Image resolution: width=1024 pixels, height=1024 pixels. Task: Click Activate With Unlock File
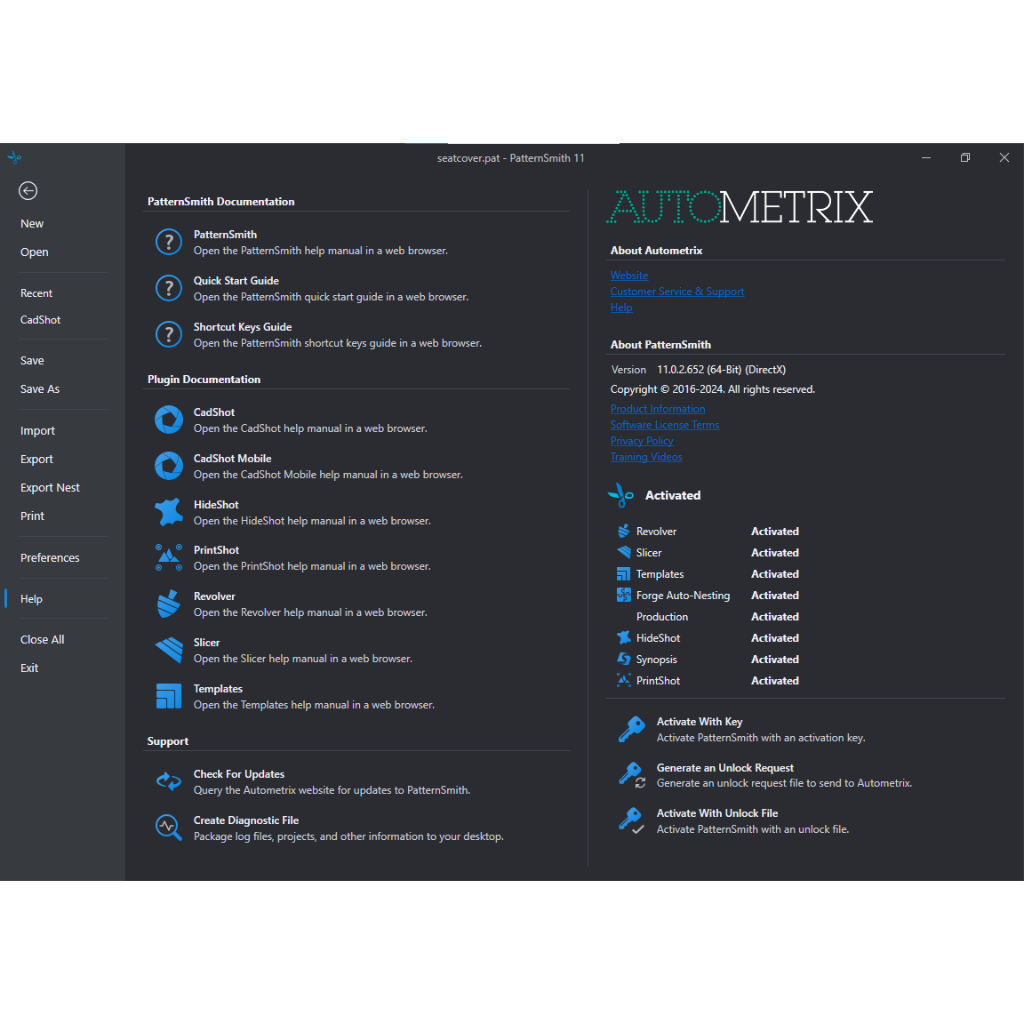[717, 813]
